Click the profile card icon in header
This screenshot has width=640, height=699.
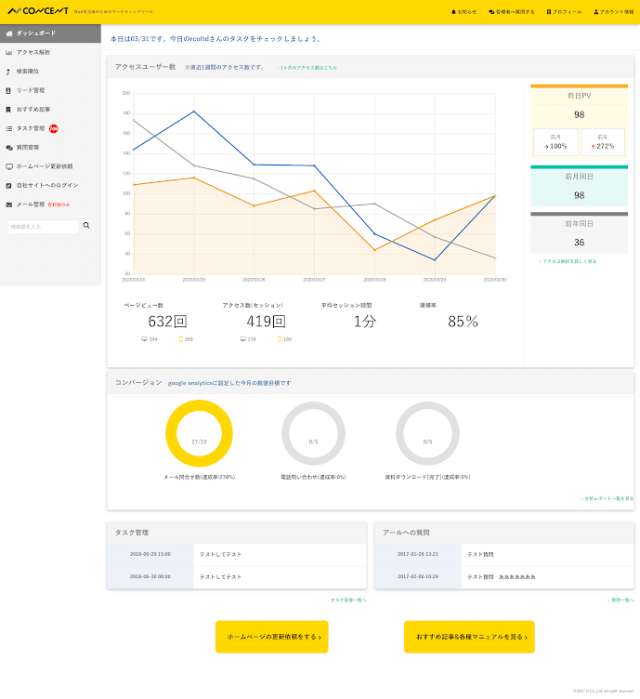[x=549, y=12]
